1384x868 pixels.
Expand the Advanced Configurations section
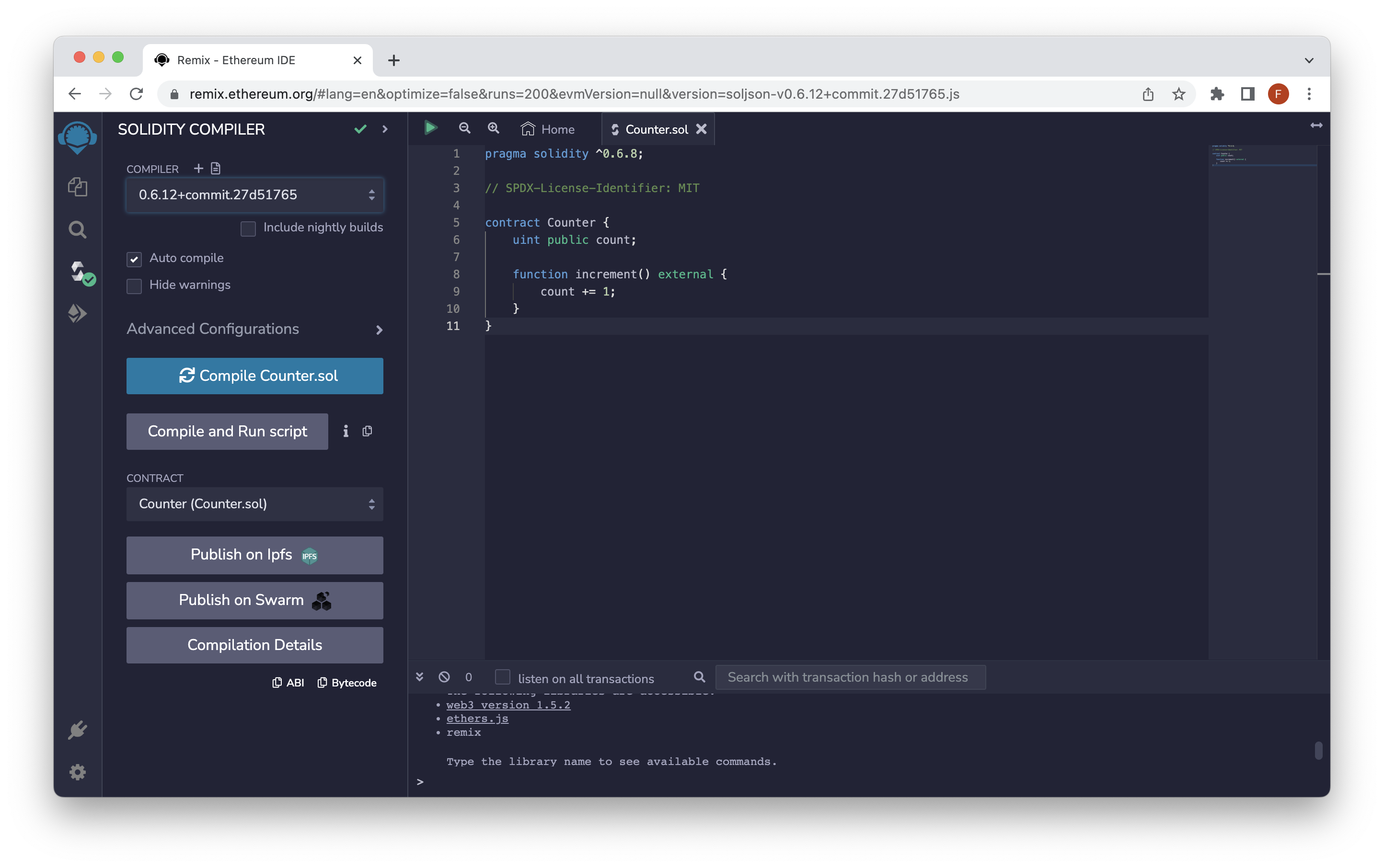coord(253,328)
